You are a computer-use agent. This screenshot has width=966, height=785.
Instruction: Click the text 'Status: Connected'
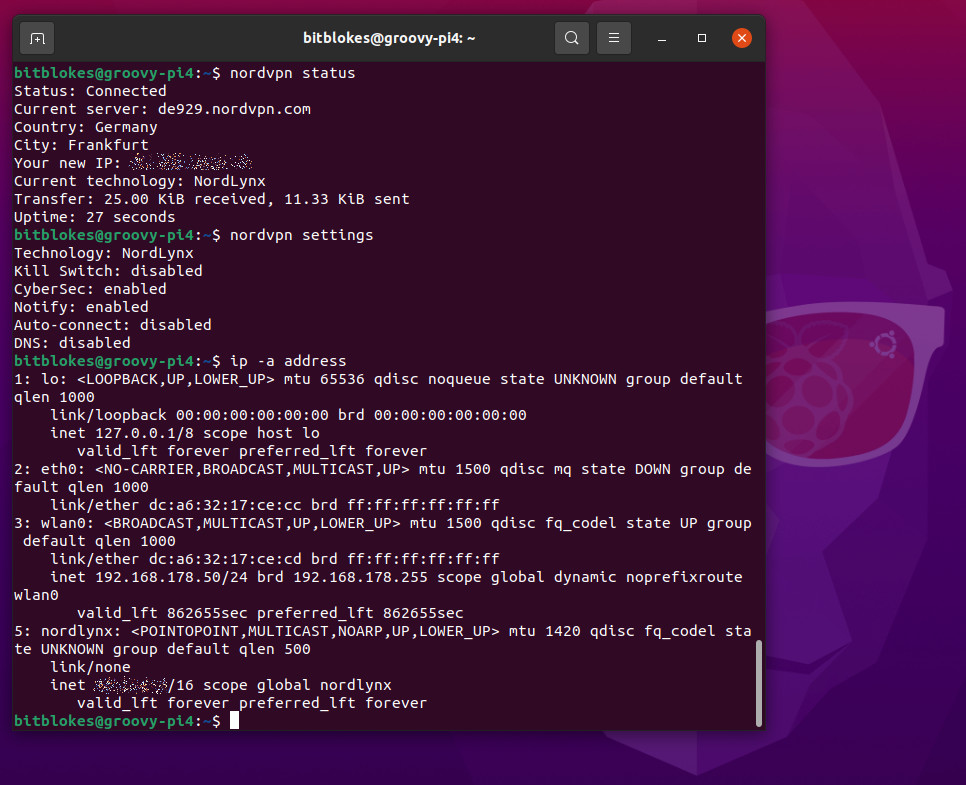click(91, 91)
